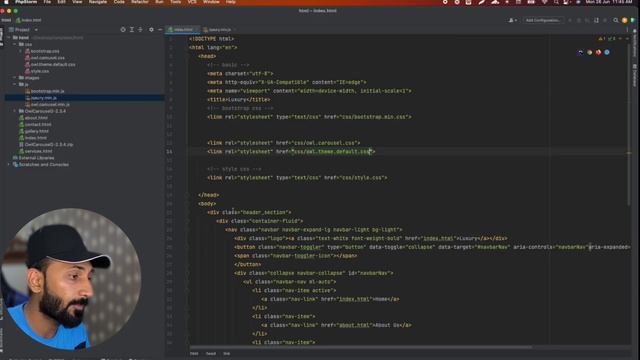Open Spotlight search in macOS menu bar
Image resolution: width=640 pixels, height=360 pixels.
pos(556,2)
